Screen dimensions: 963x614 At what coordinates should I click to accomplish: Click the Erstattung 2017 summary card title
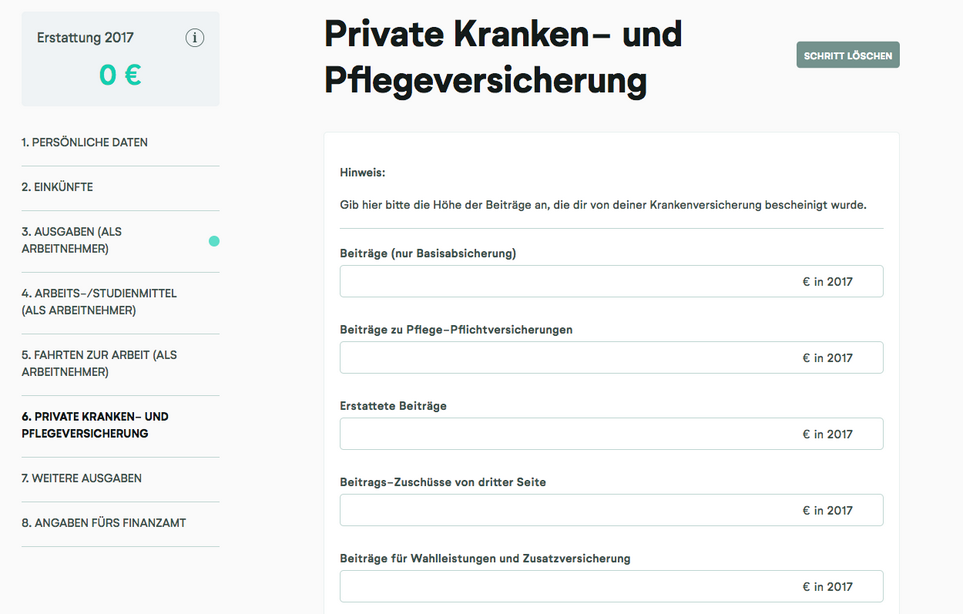[x=85, y=38]
